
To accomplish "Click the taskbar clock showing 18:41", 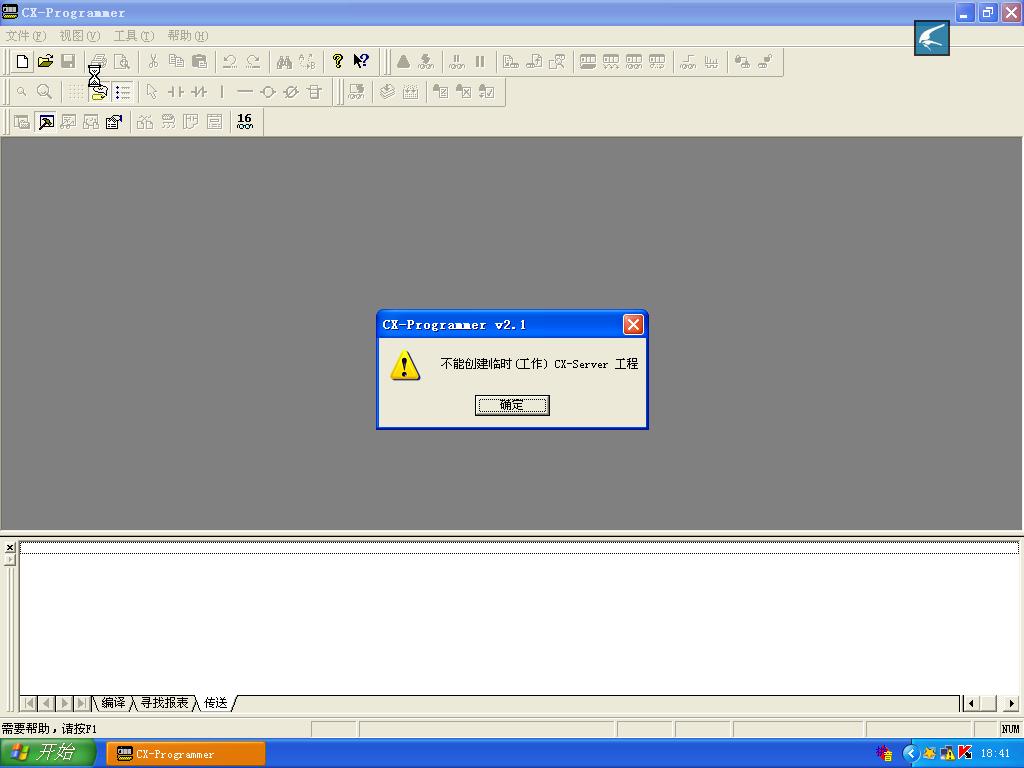I will click(995, 754).
